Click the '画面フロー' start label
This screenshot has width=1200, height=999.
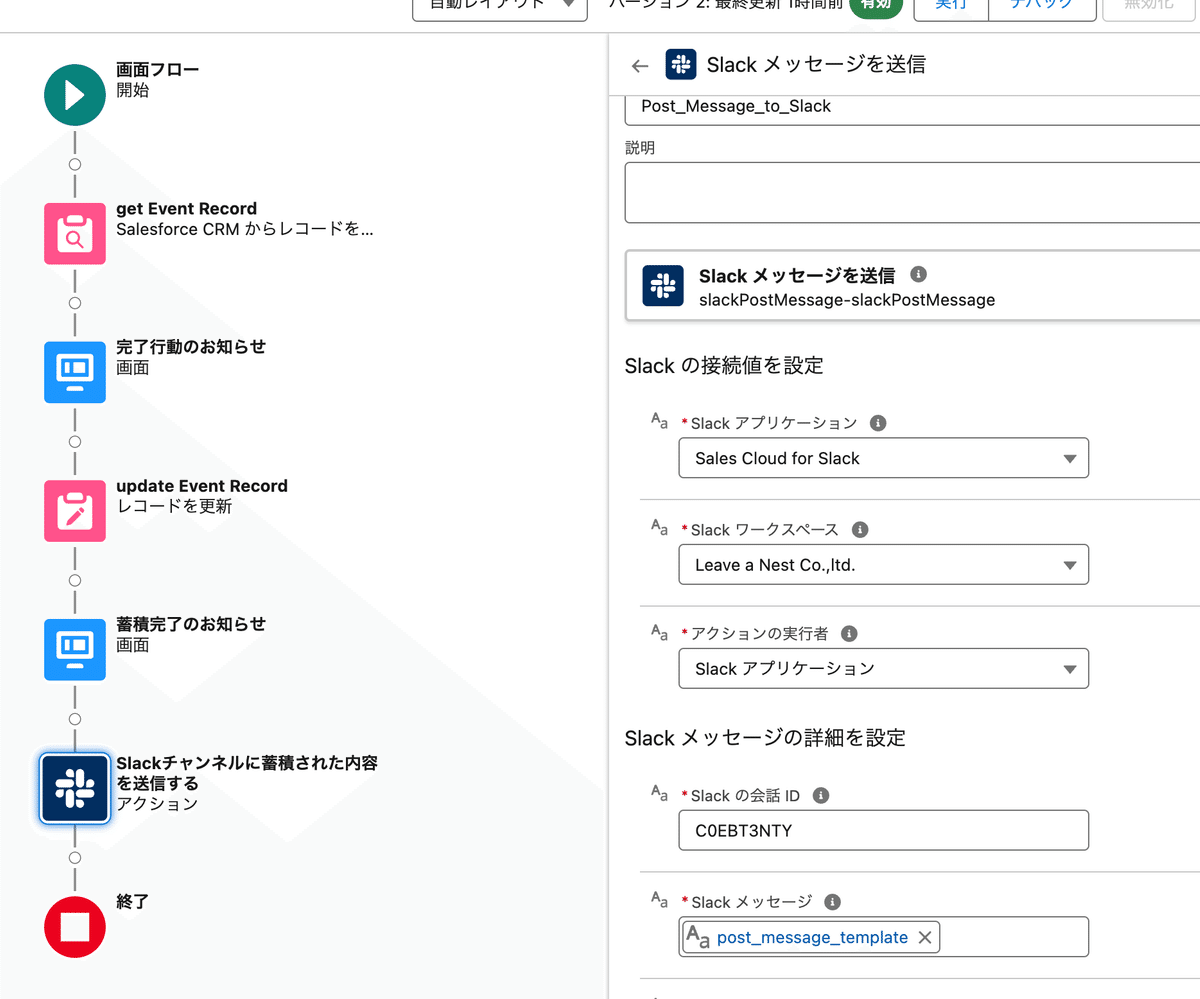[x=157, y=70]
